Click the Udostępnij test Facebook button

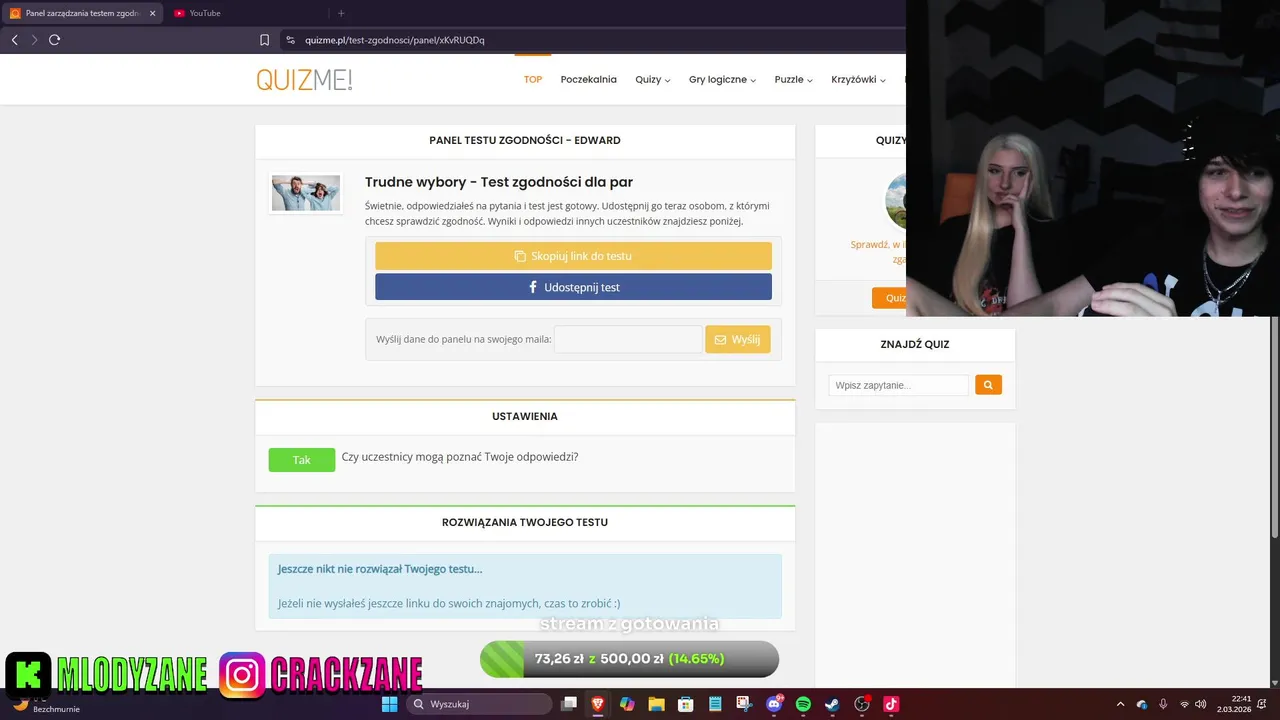click(x=573, y=287)
